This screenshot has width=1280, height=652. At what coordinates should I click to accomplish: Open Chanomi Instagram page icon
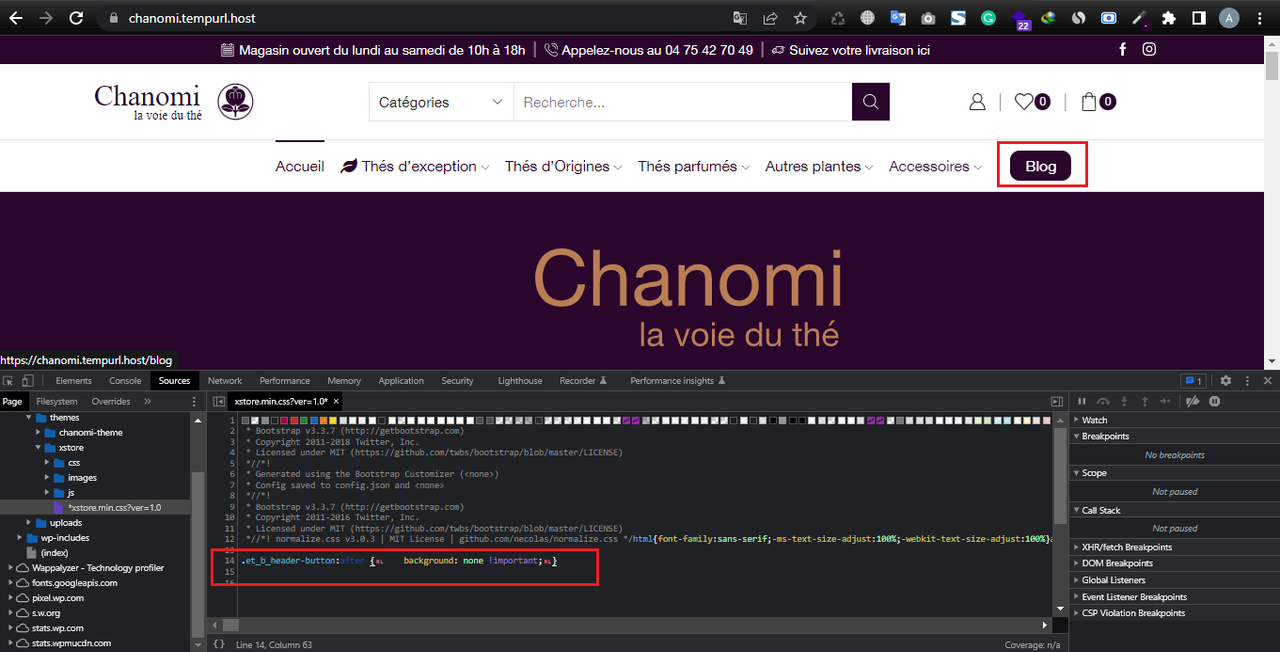point(1150,49)
